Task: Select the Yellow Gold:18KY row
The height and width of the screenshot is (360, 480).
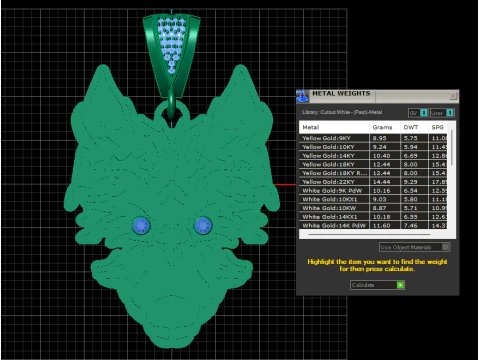Action: tap(373, 164)
